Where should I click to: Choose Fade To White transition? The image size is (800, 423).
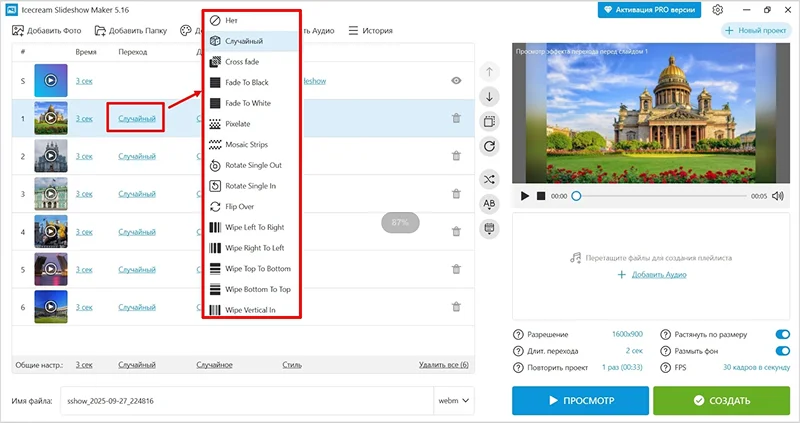252,103
